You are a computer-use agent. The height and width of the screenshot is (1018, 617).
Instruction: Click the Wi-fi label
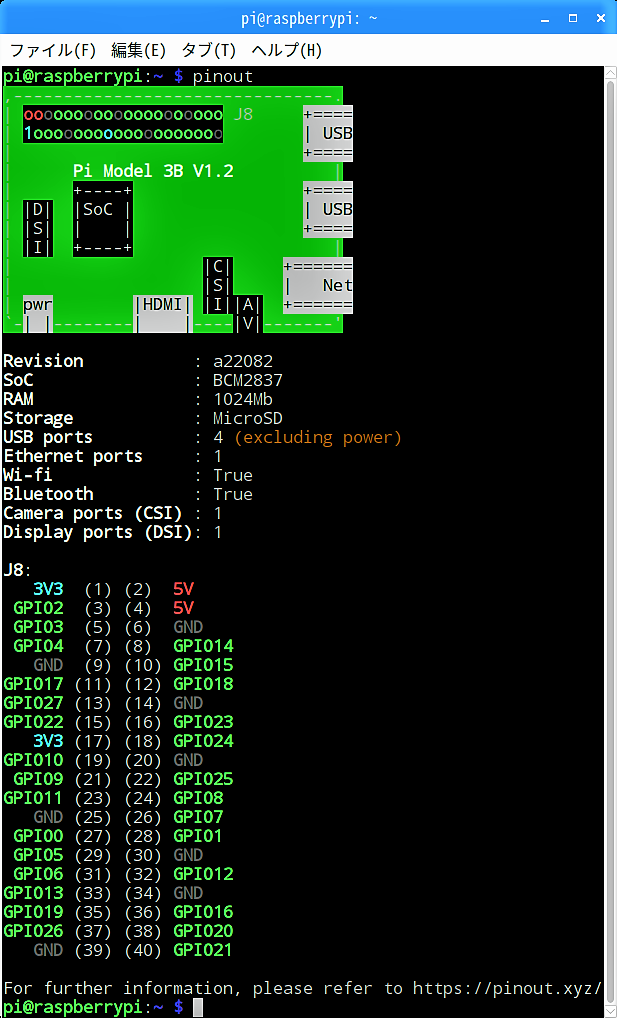click(x=28, y=475)
